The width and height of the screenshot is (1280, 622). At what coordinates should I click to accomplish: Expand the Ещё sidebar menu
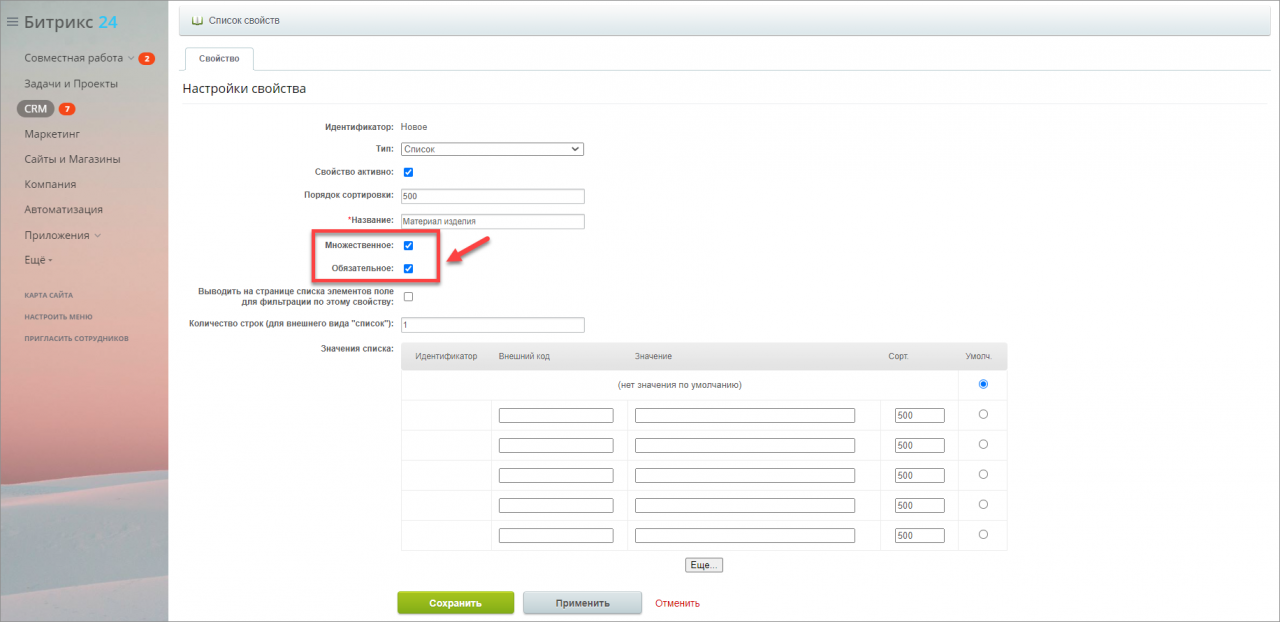pyautogui.click(x=38, y=260)
